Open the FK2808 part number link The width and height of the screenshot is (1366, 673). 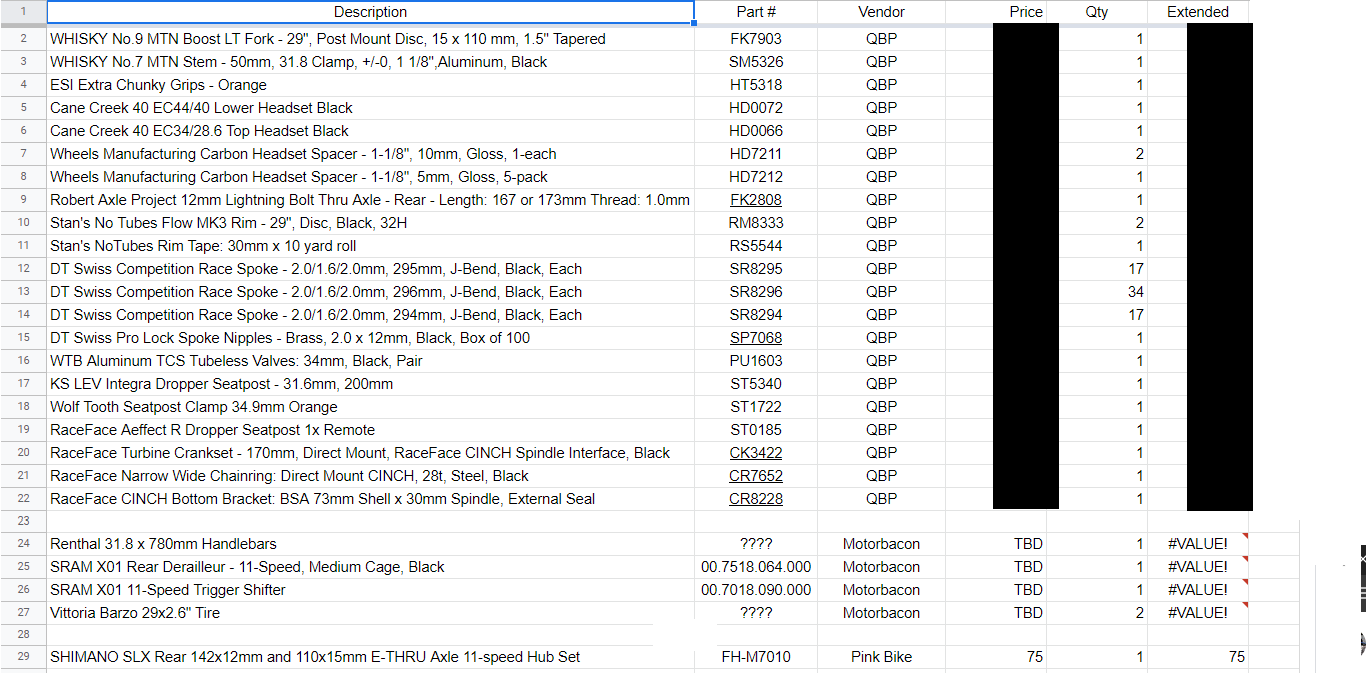coord(756,200)
